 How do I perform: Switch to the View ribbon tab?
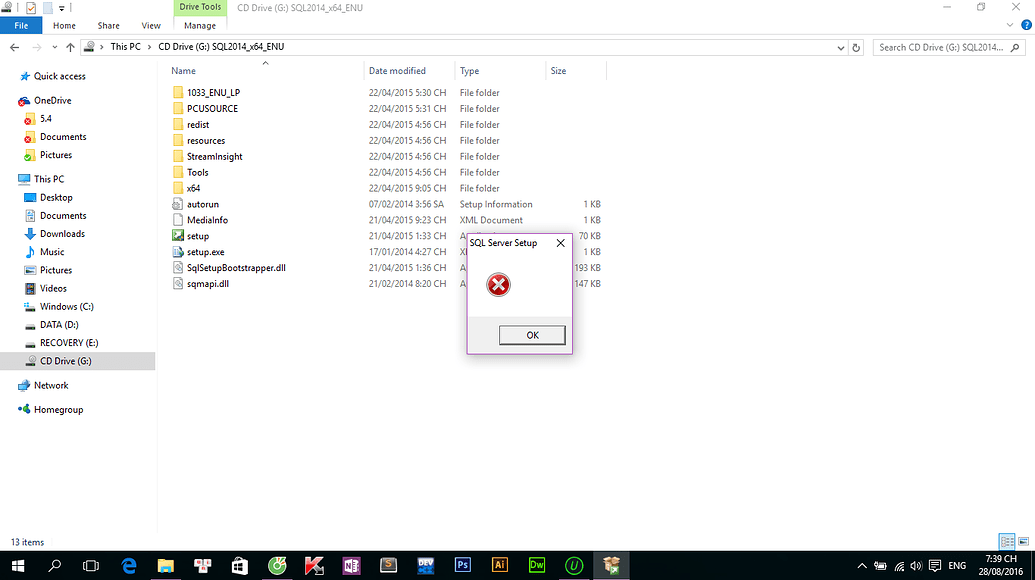[151, 26]
